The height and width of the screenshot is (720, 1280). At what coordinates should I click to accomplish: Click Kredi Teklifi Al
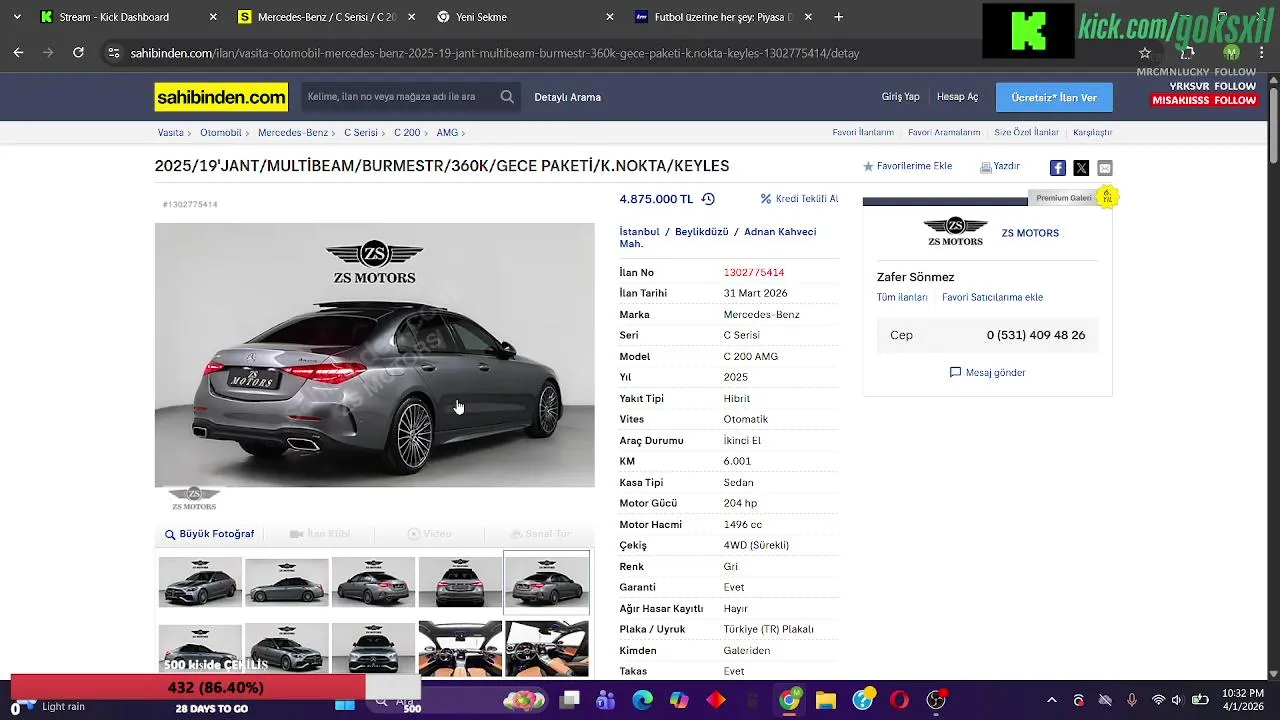(799, 199)
